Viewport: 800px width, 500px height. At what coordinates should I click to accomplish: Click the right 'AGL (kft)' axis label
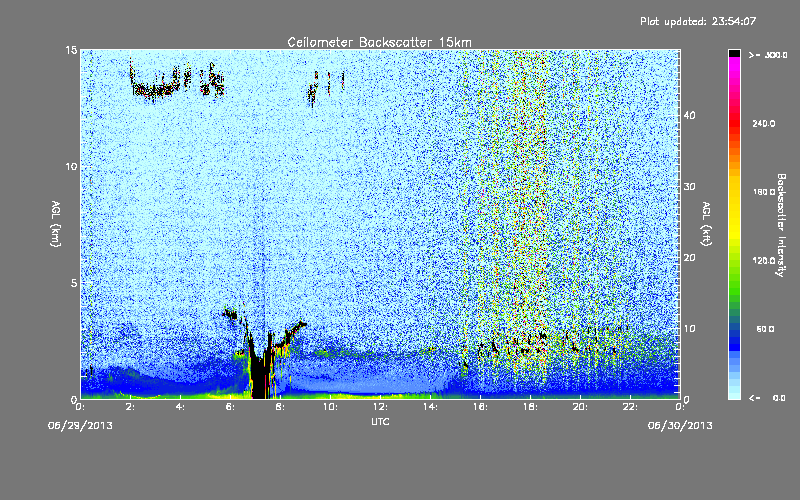(706, 223)
